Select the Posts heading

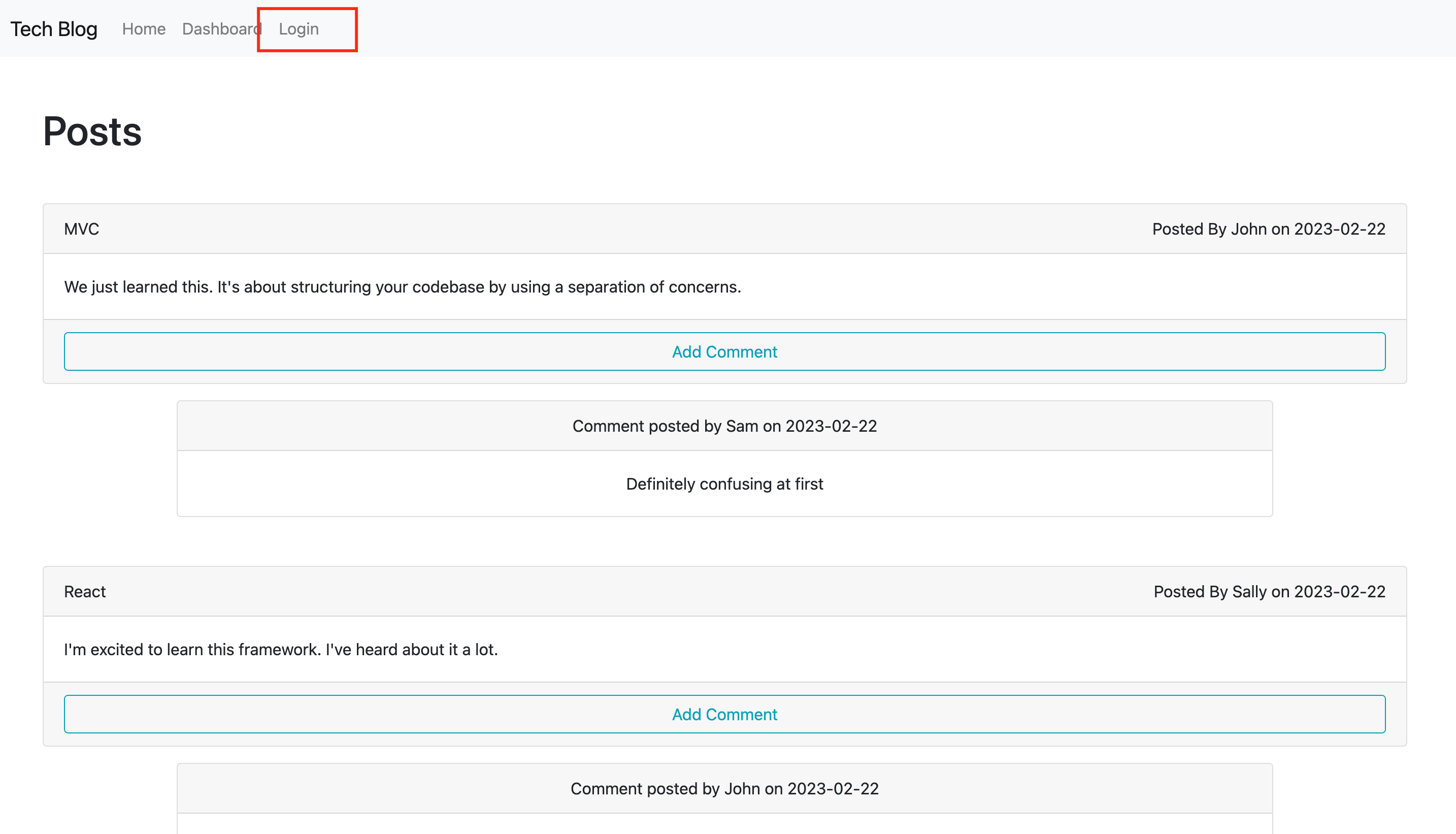92,132
